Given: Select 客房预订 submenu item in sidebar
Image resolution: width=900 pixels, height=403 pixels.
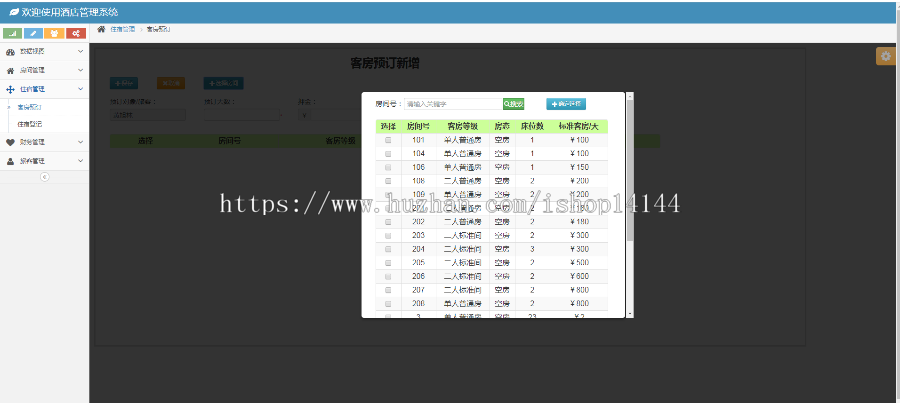Looking at the screenshot, I should click(30, 107).
